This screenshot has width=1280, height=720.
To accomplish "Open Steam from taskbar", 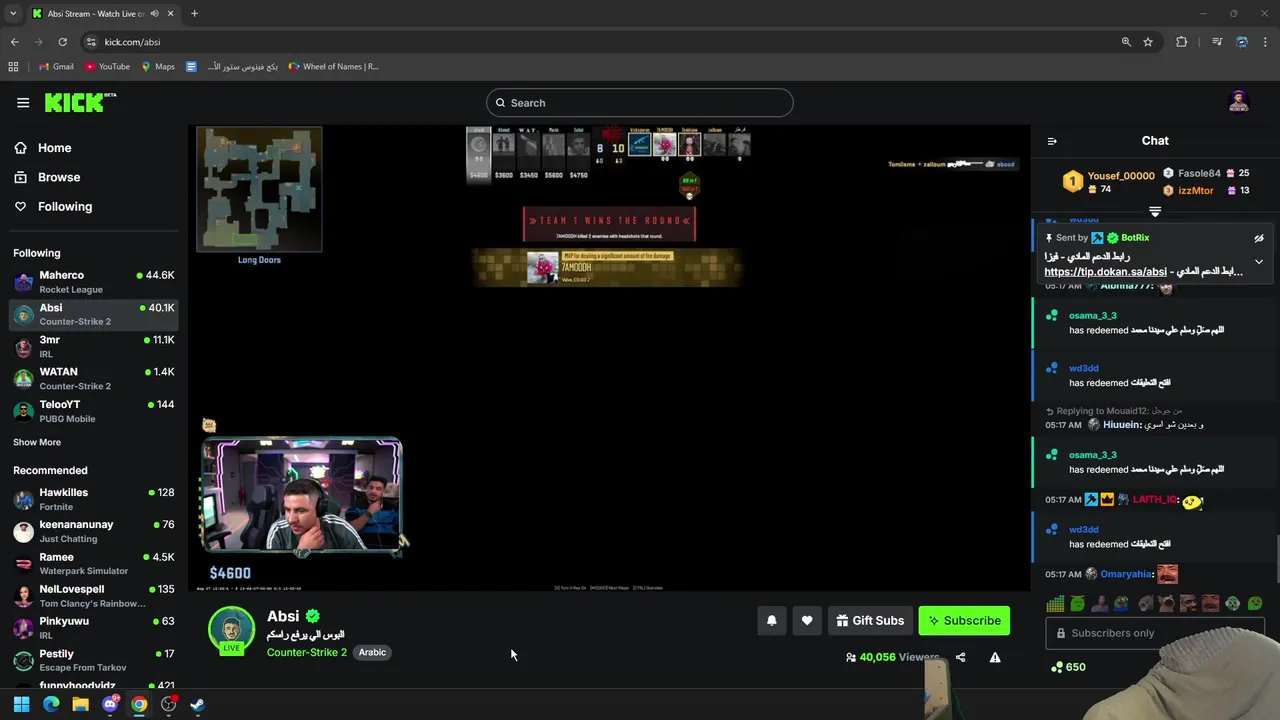I will click(198, 704).
